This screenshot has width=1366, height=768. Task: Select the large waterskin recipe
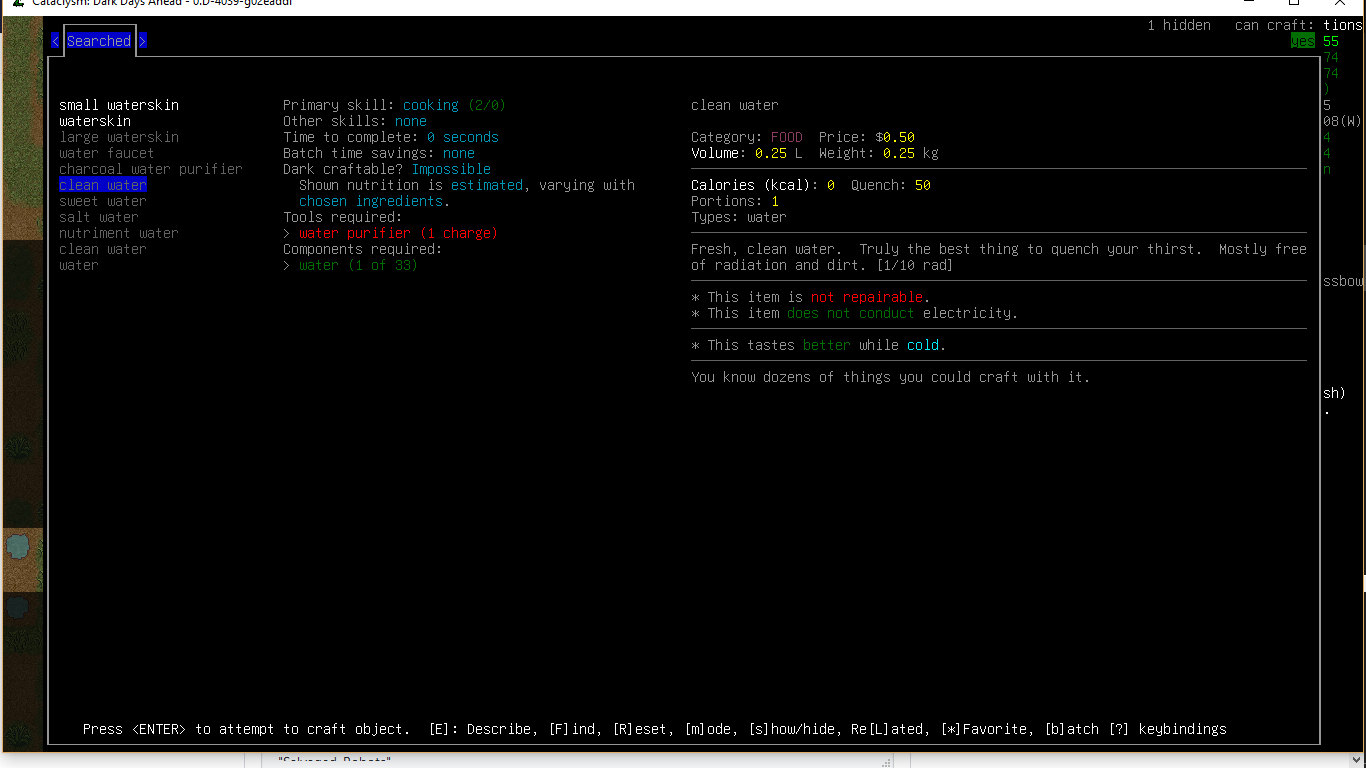pos(119,137)
